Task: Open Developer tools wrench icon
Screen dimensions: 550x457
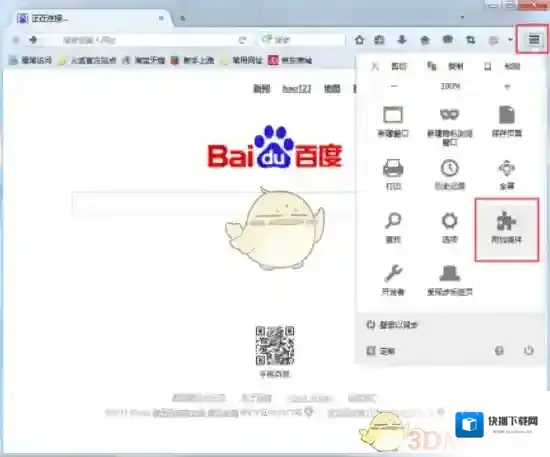Action: pos(393,280)
